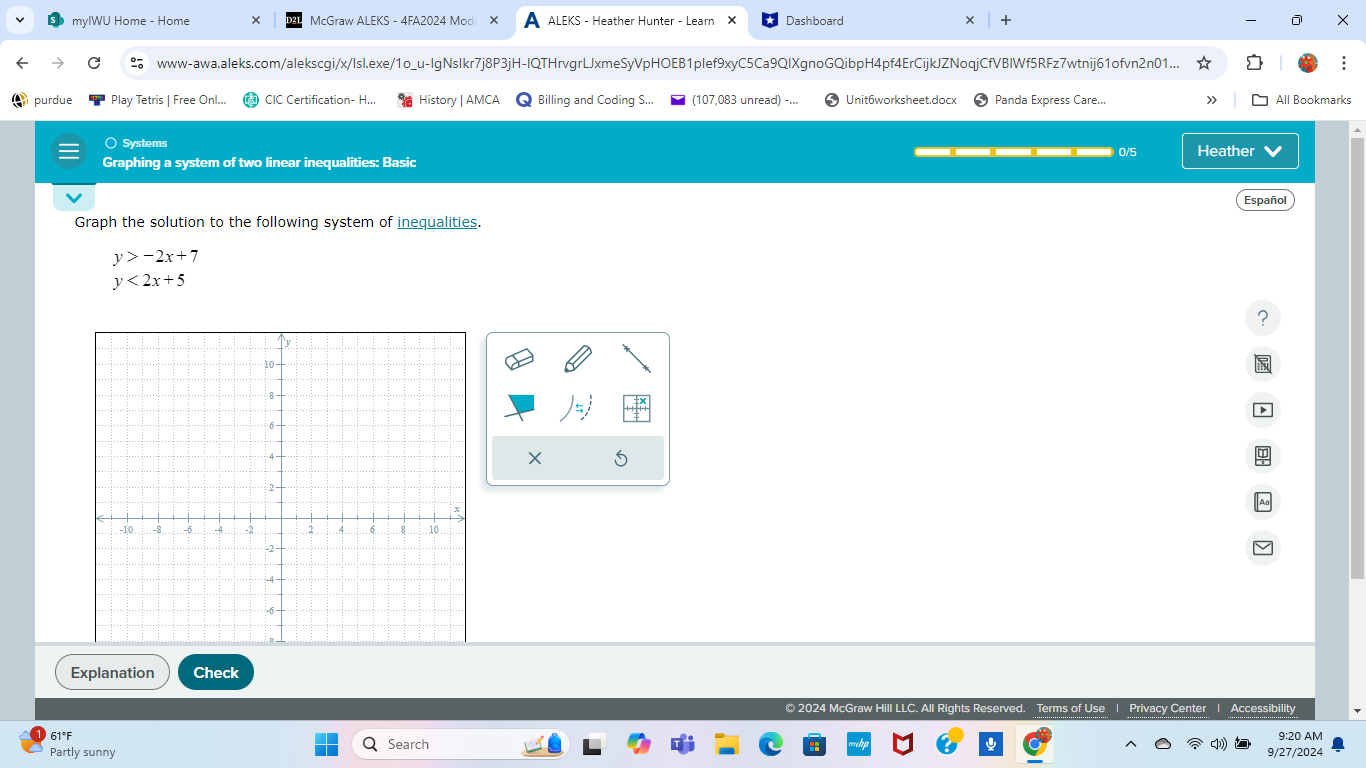Open the Heather account dropdown
The width and height of the screenshot is (1366, 768).
point(1240,151)
